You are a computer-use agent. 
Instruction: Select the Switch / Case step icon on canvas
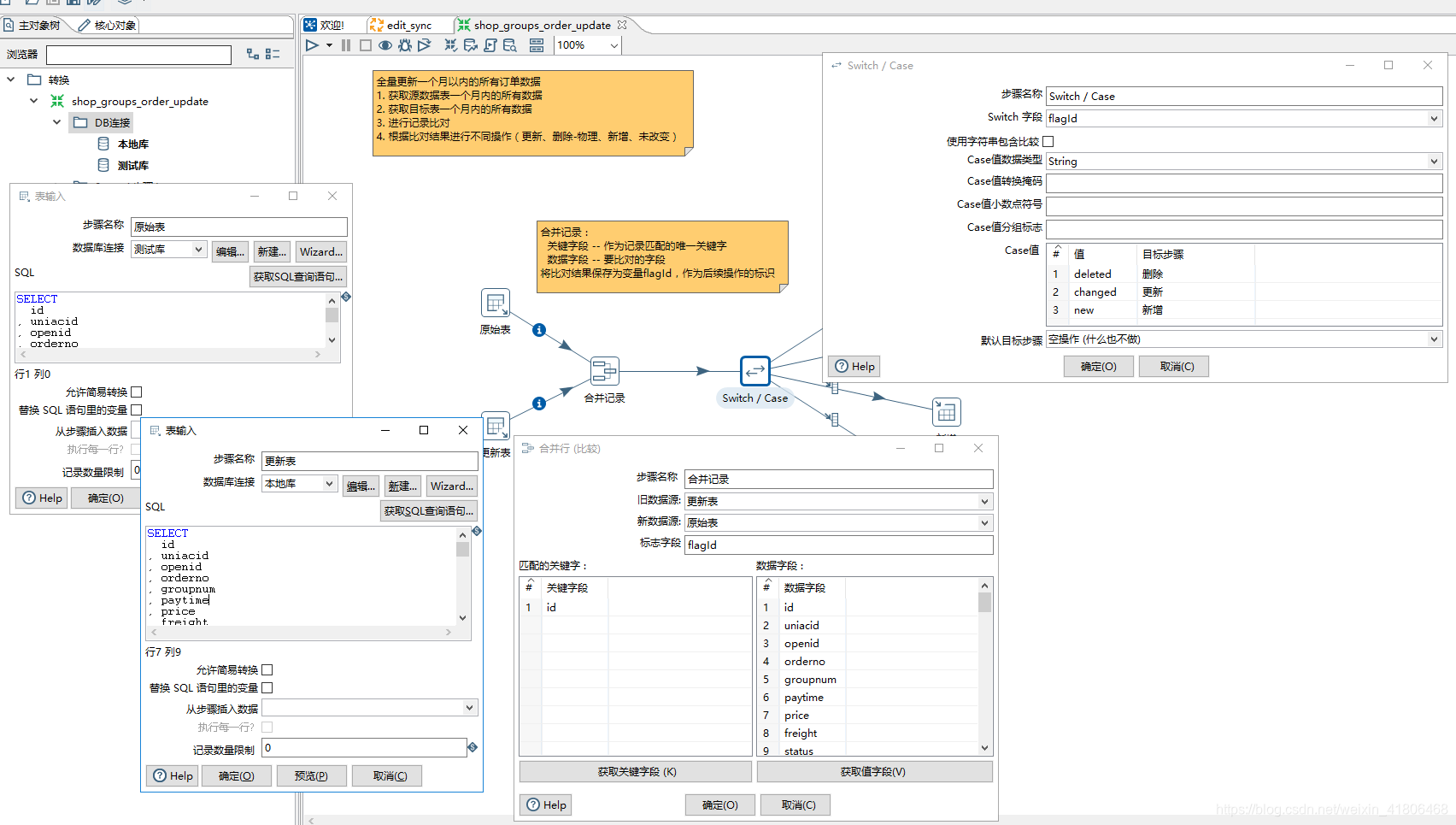click(755, 371)
